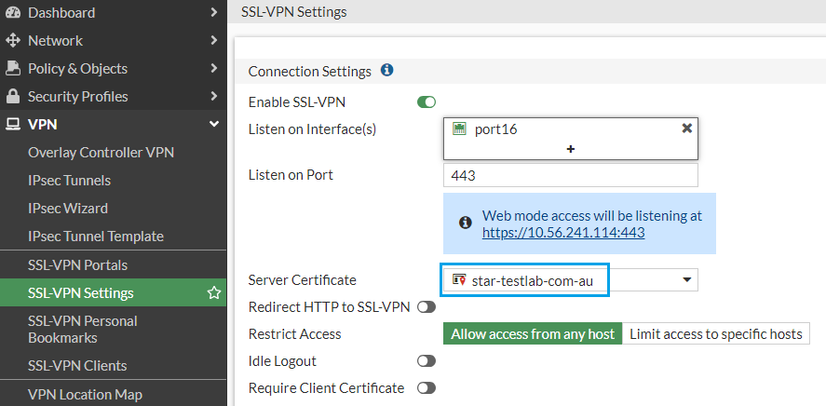Turn on the Idle Logout switch
826x406 pixels.
(427, 361)
